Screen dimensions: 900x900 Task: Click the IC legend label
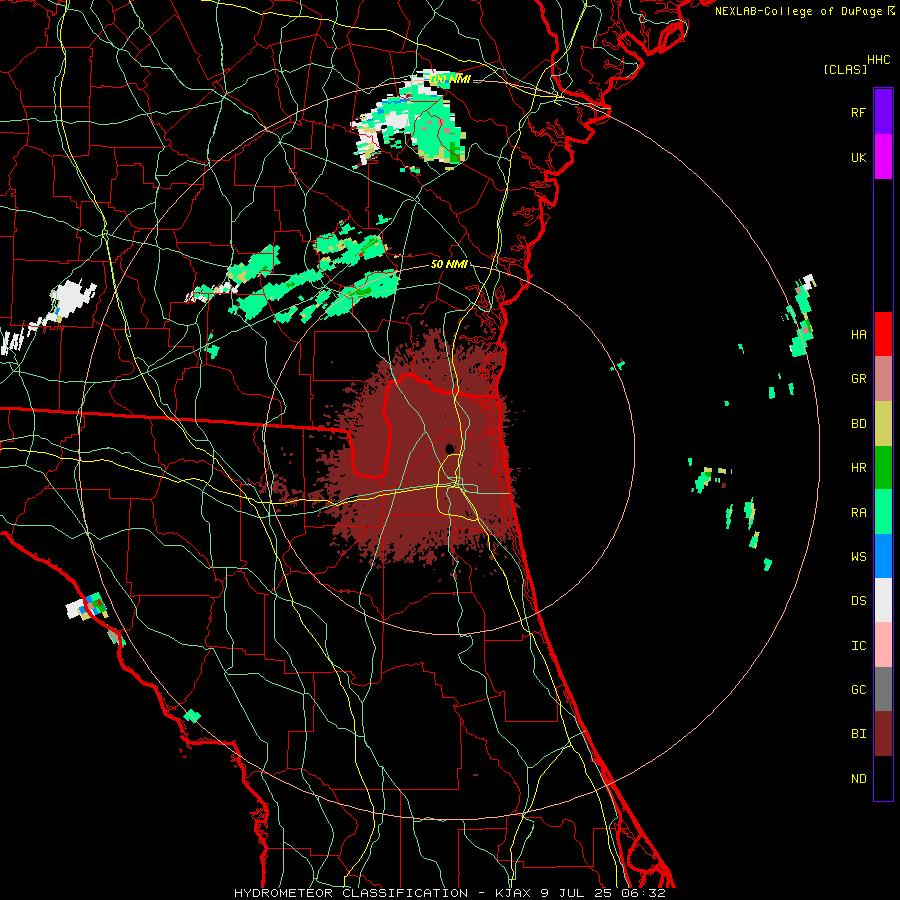858,646
